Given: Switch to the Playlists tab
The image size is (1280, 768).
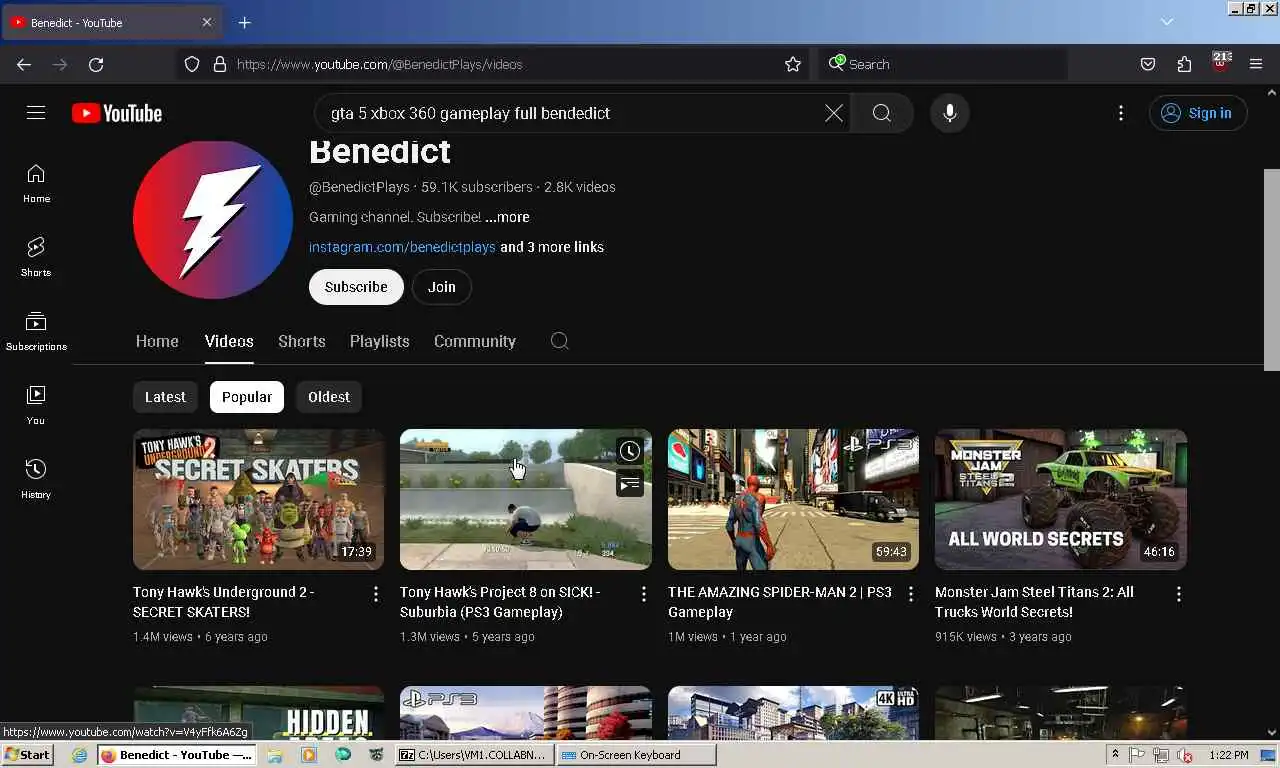Looking at the screenshot, I should [380, 341].
